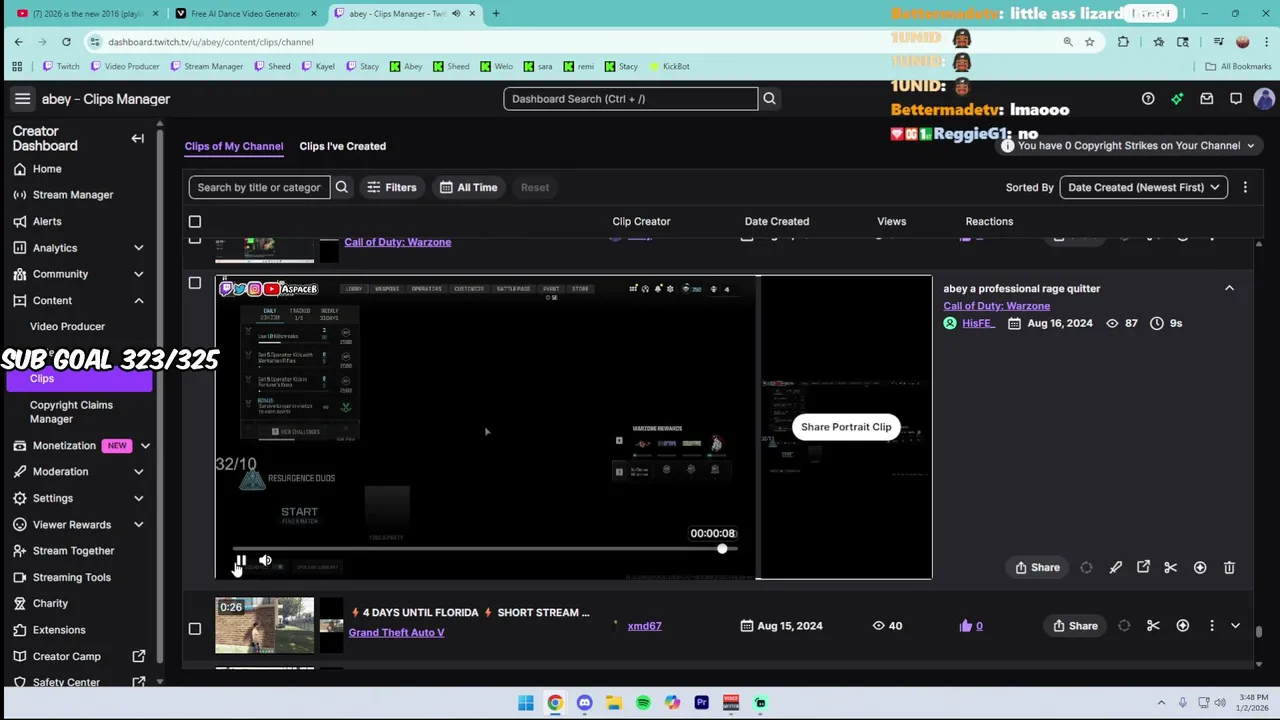
Task: Click the clip playback progress handle
Action: (722, 548)
